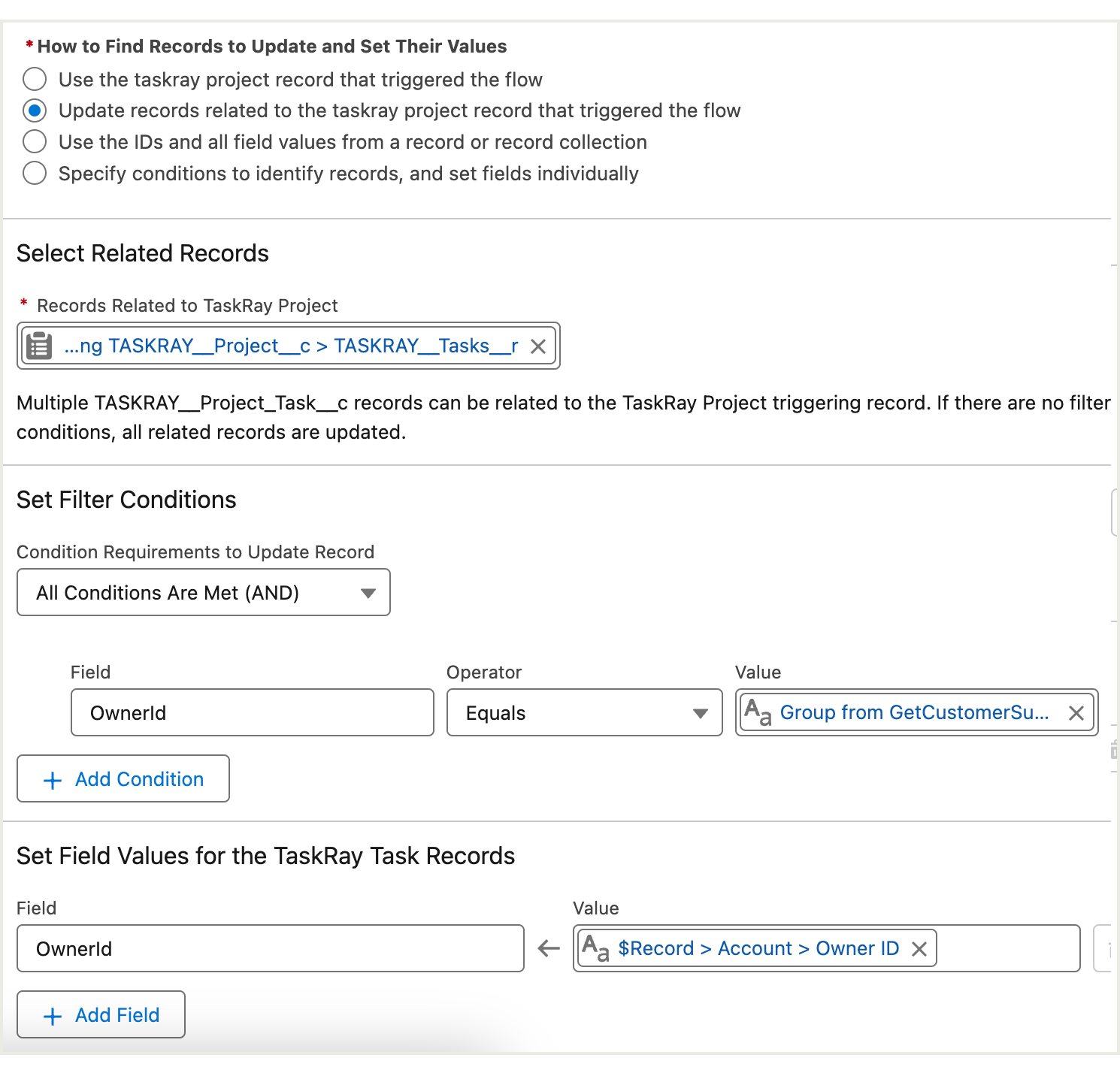Click the 'Records Related to TaskRay Project' label
The width and height of the screenshot is (1120, 1076).
[x=187, y=306]
